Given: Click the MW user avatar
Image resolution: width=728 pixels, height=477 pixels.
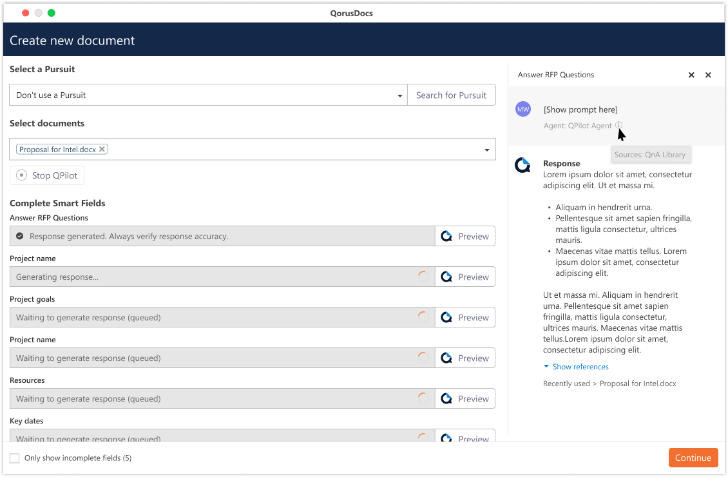Looking at the screenshot, I should (523, 109).
